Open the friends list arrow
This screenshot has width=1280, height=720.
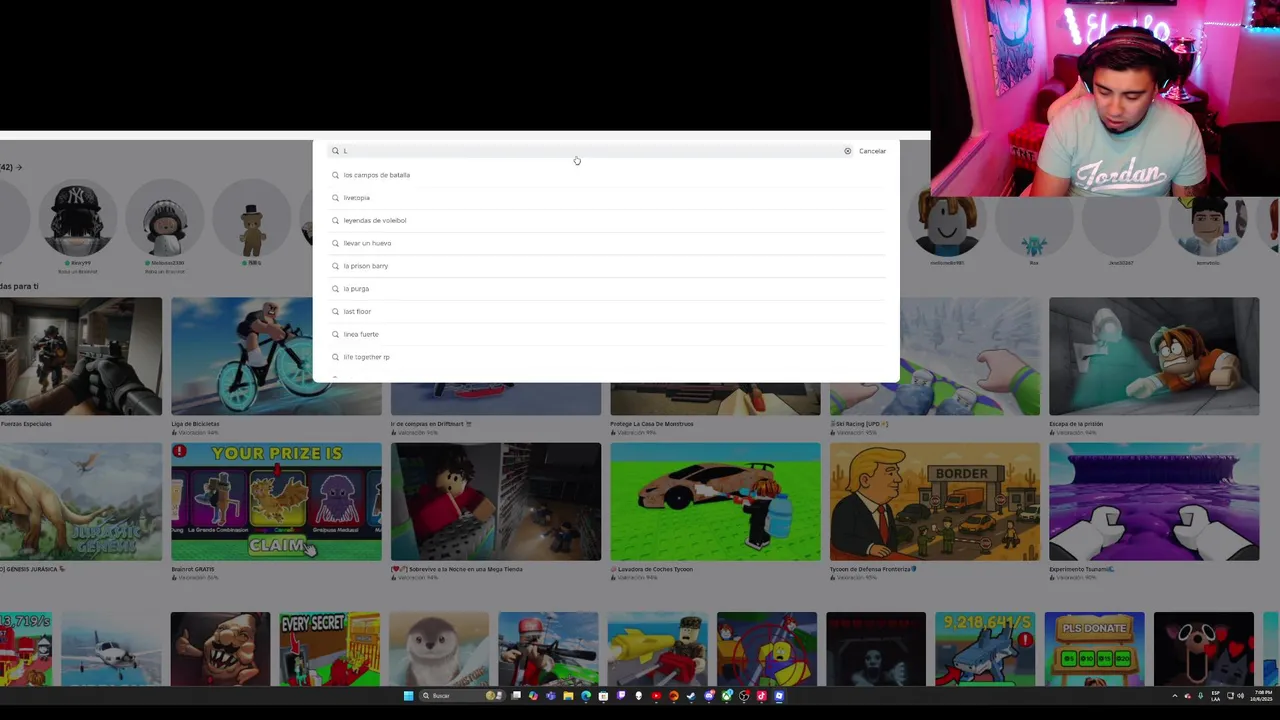coord(18,167)
